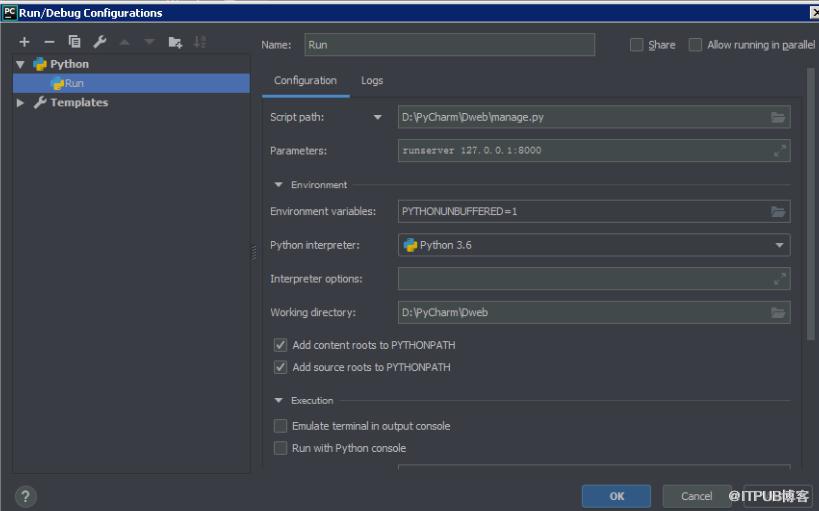Select the Run configuration in the tree

[131, 83]
